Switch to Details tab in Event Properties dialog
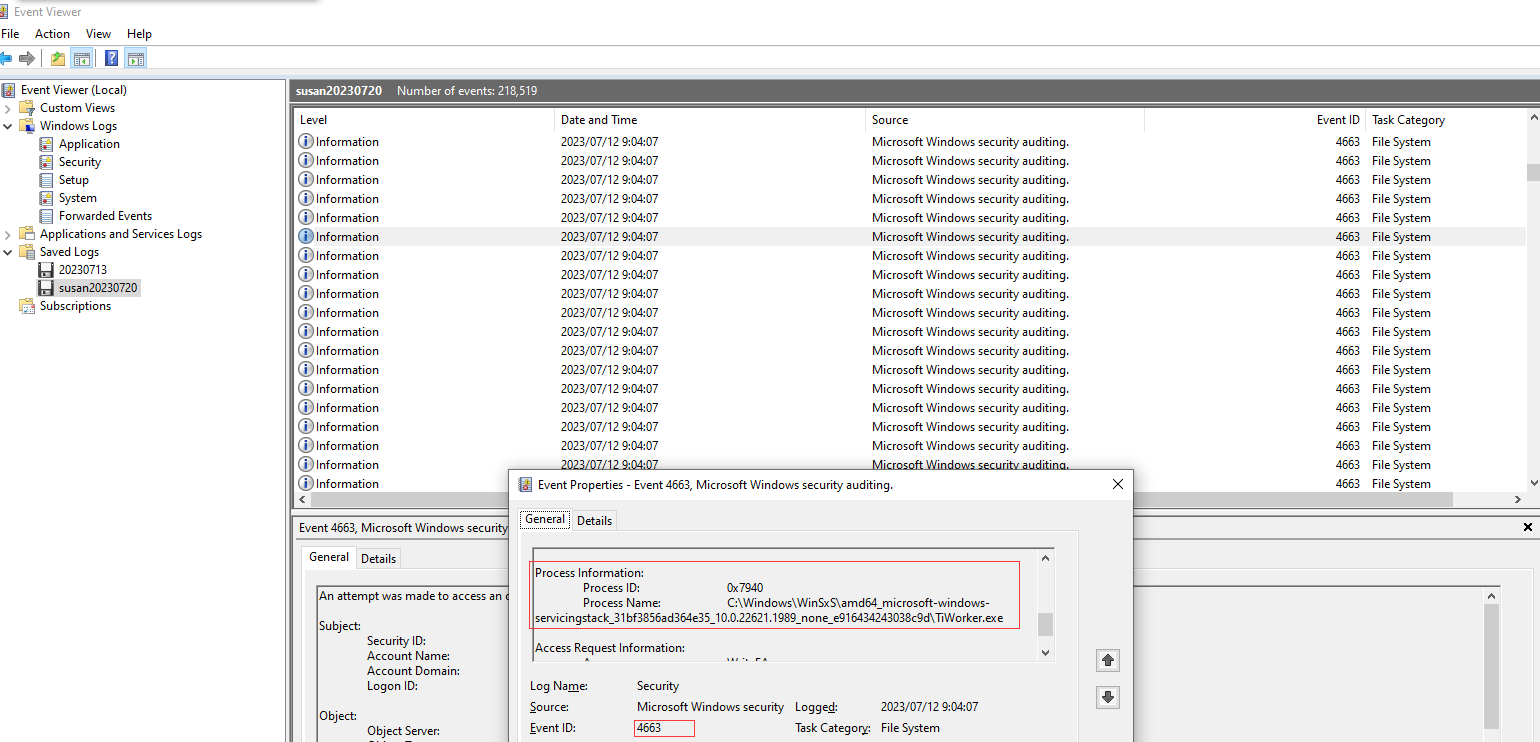 point(594,520)
